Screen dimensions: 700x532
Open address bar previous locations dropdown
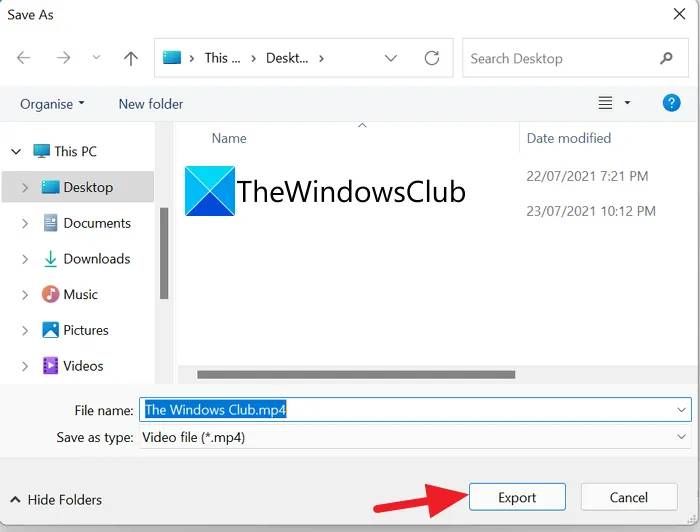[391, 58]
